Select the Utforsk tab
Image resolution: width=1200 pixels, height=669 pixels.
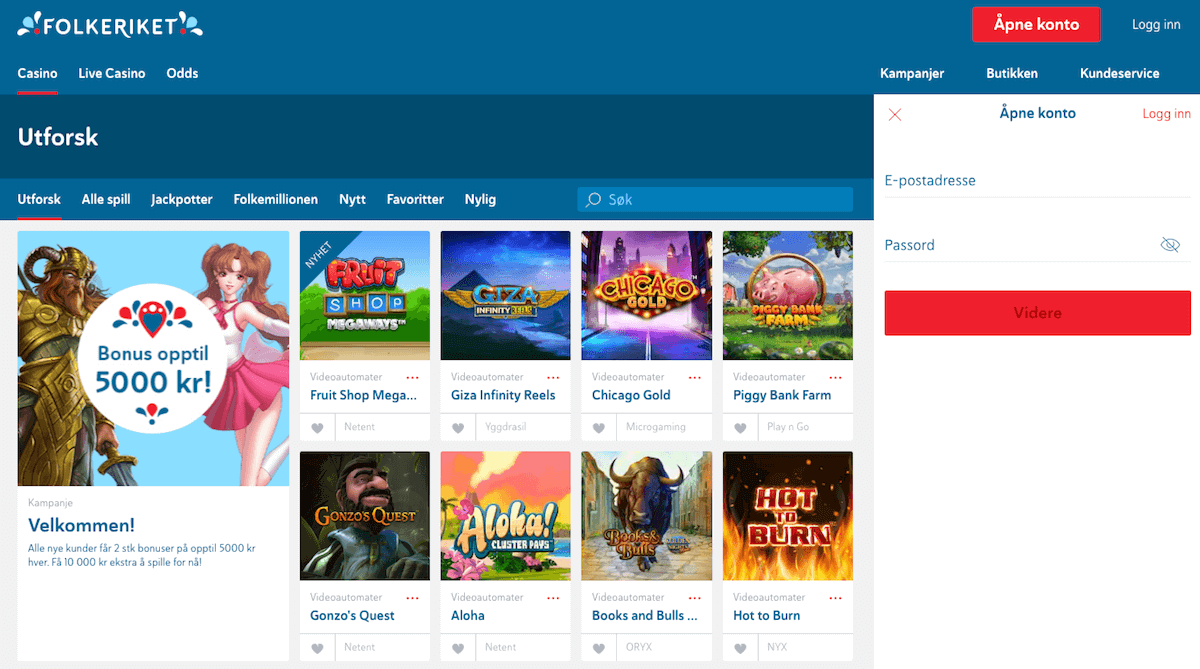tap(39, 199)
